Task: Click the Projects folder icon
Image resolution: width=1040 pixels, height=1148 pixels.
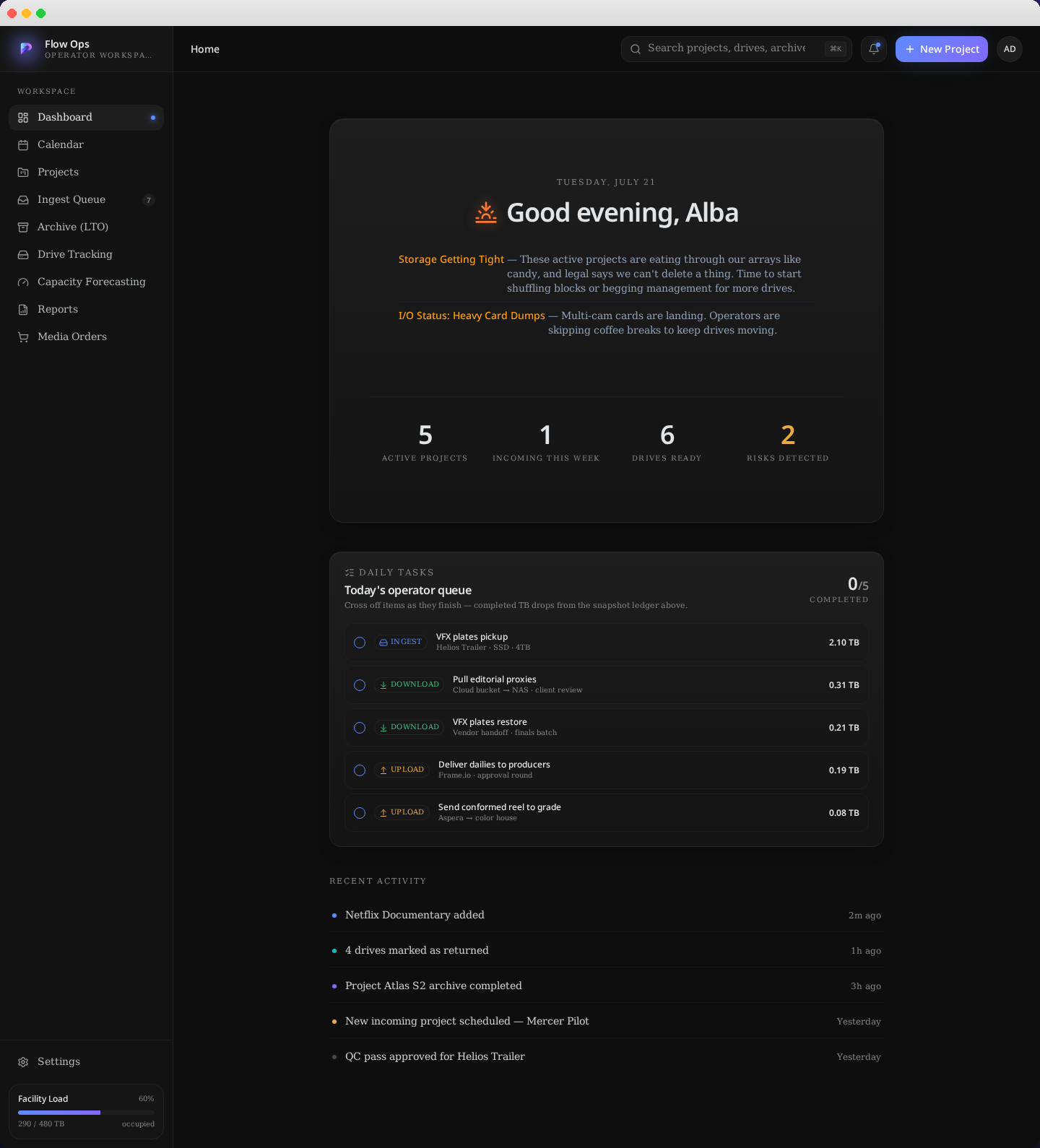Action: (23, 173)
